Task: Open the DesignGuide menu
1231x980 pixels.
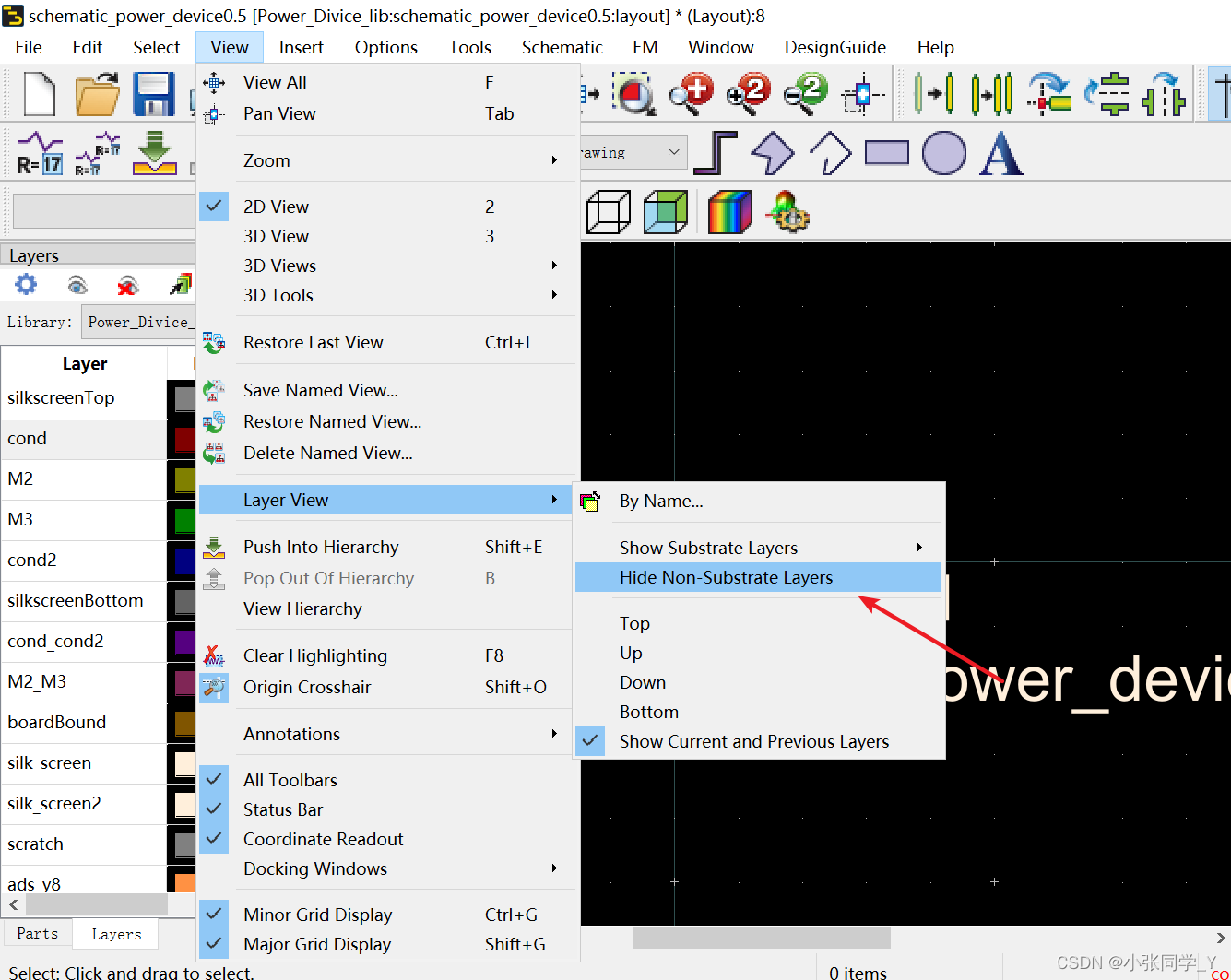Action: [835, 47]
